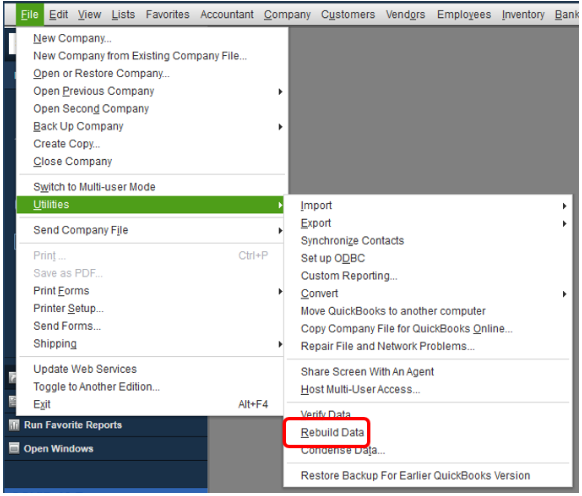
Task: Choose Toggle to Another Edition...
Action: coord(150,387)
